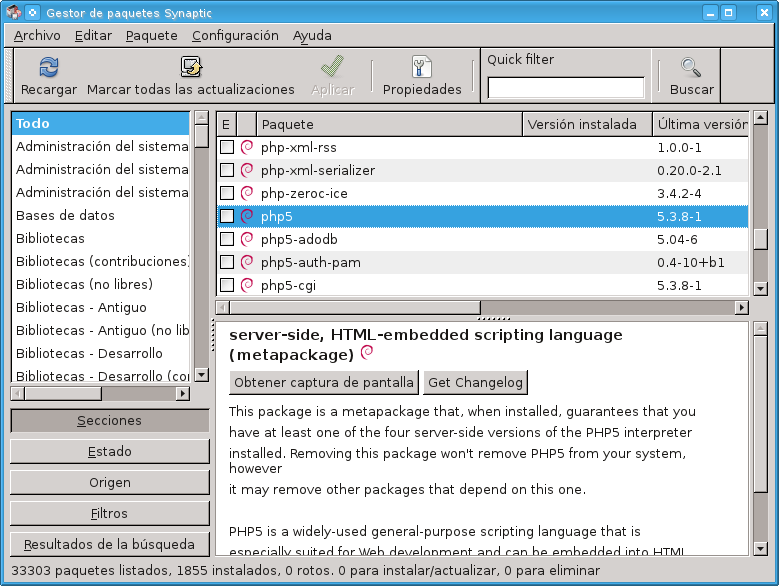Open the Editar menu
This screenshot has width=779, height=586.
click(93, 36)
